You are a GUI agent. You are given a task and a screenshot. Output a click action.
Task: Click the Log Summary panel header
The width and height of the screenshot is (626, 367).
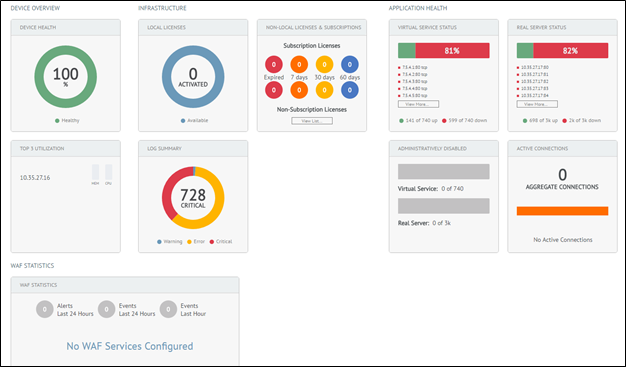(193, 149)
